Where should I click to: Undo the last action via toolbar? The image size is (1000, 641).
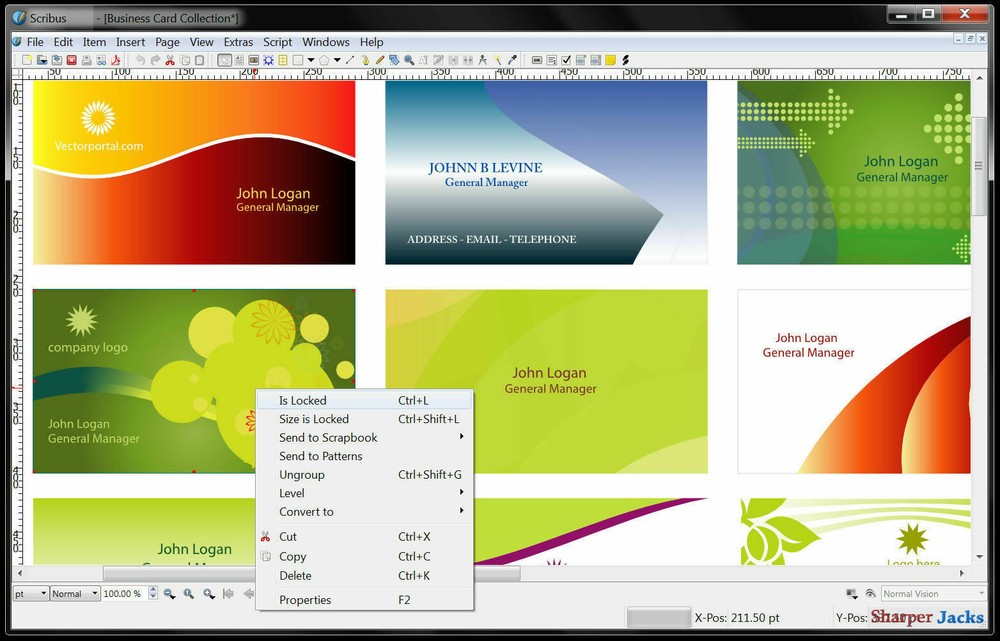[140, 60]
